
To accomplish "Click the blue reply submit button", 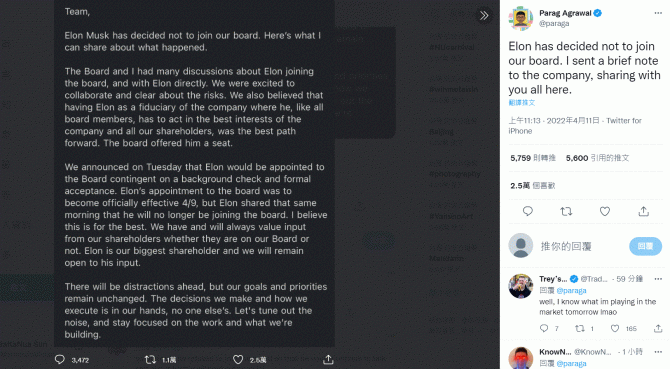I will pyautogui.click(x=645, y=246).
